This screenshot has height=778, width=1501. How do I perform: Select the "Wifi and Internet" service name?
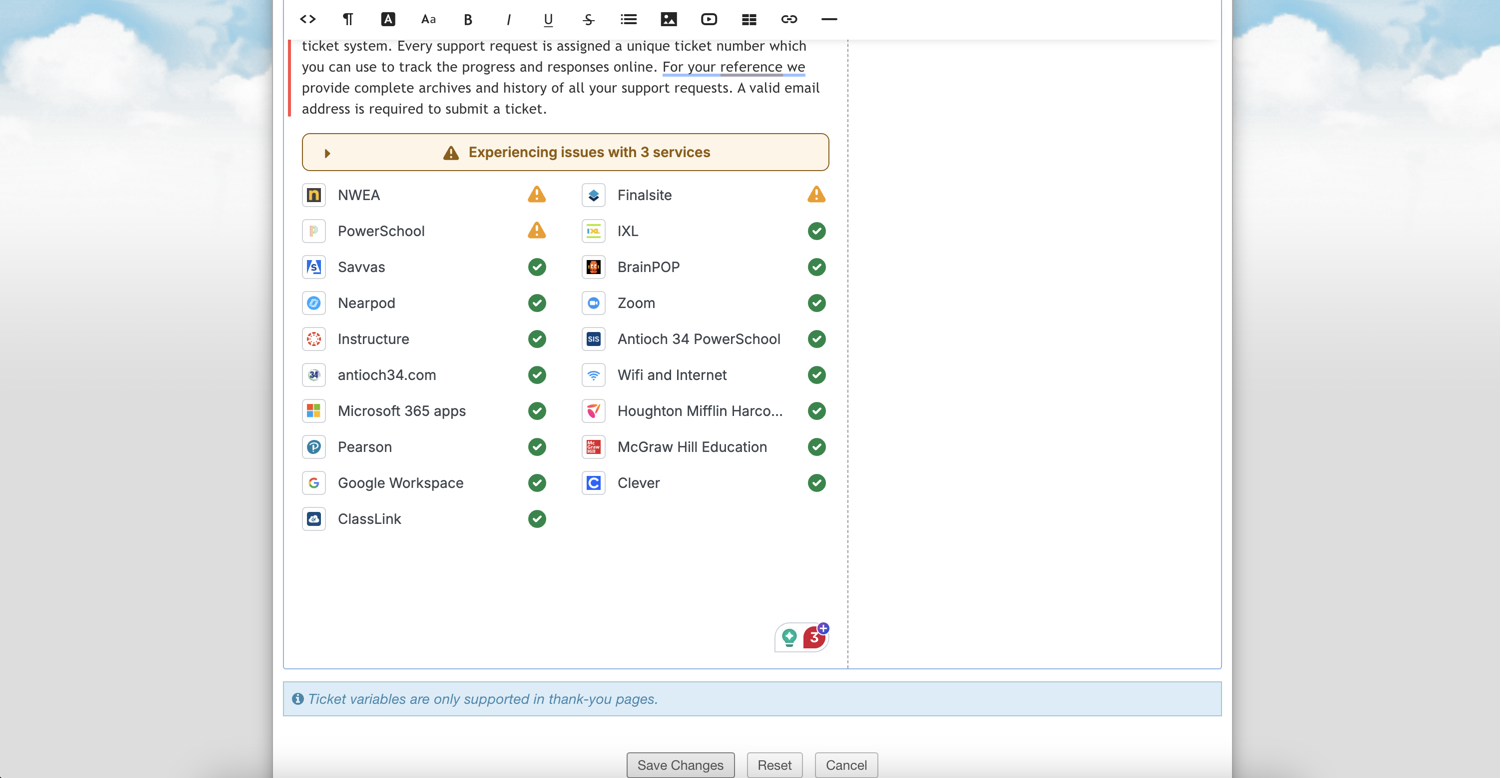pos(672,375)
